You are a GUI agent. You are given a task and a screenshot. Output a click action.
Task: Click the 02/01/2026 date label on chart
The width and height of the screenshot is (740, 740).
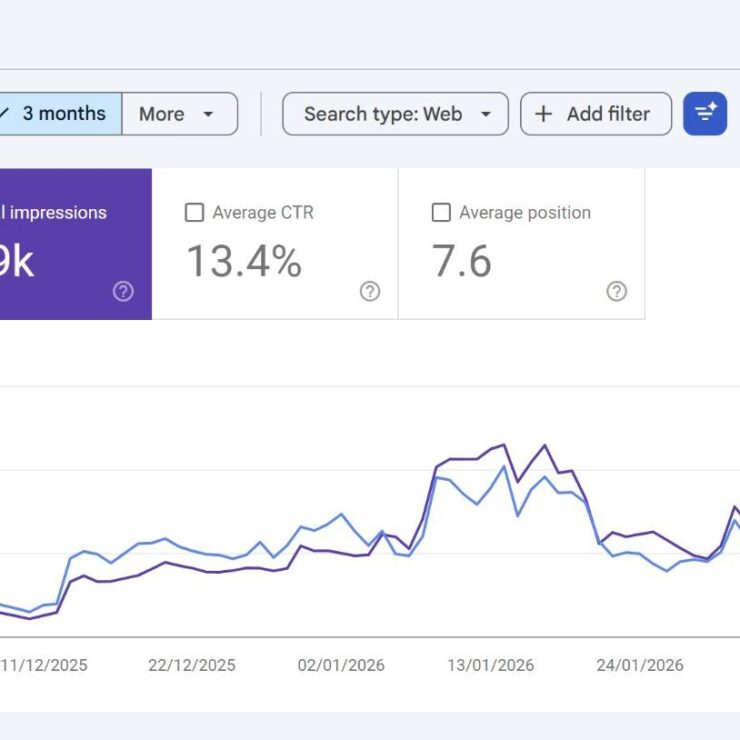341,665
